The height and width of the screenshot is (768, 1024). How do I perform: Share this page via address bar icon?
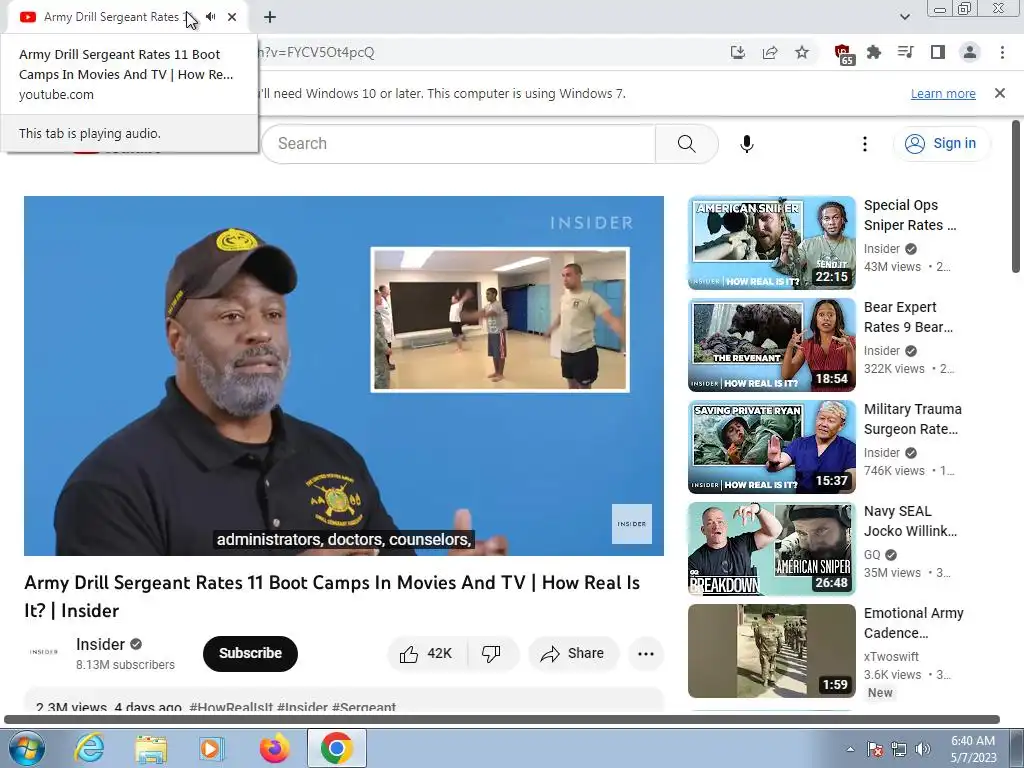pyautogui.click(x=770, y=52)
